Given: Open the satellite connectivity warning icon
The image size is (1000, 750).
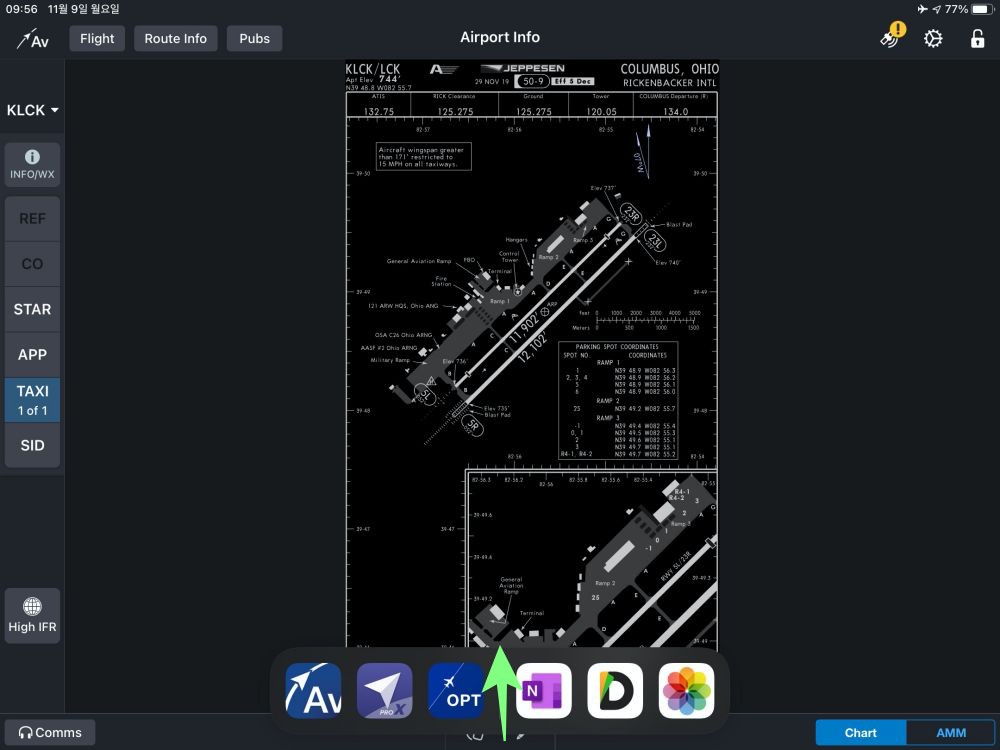Looking at the screenshot, I should 891,38.
